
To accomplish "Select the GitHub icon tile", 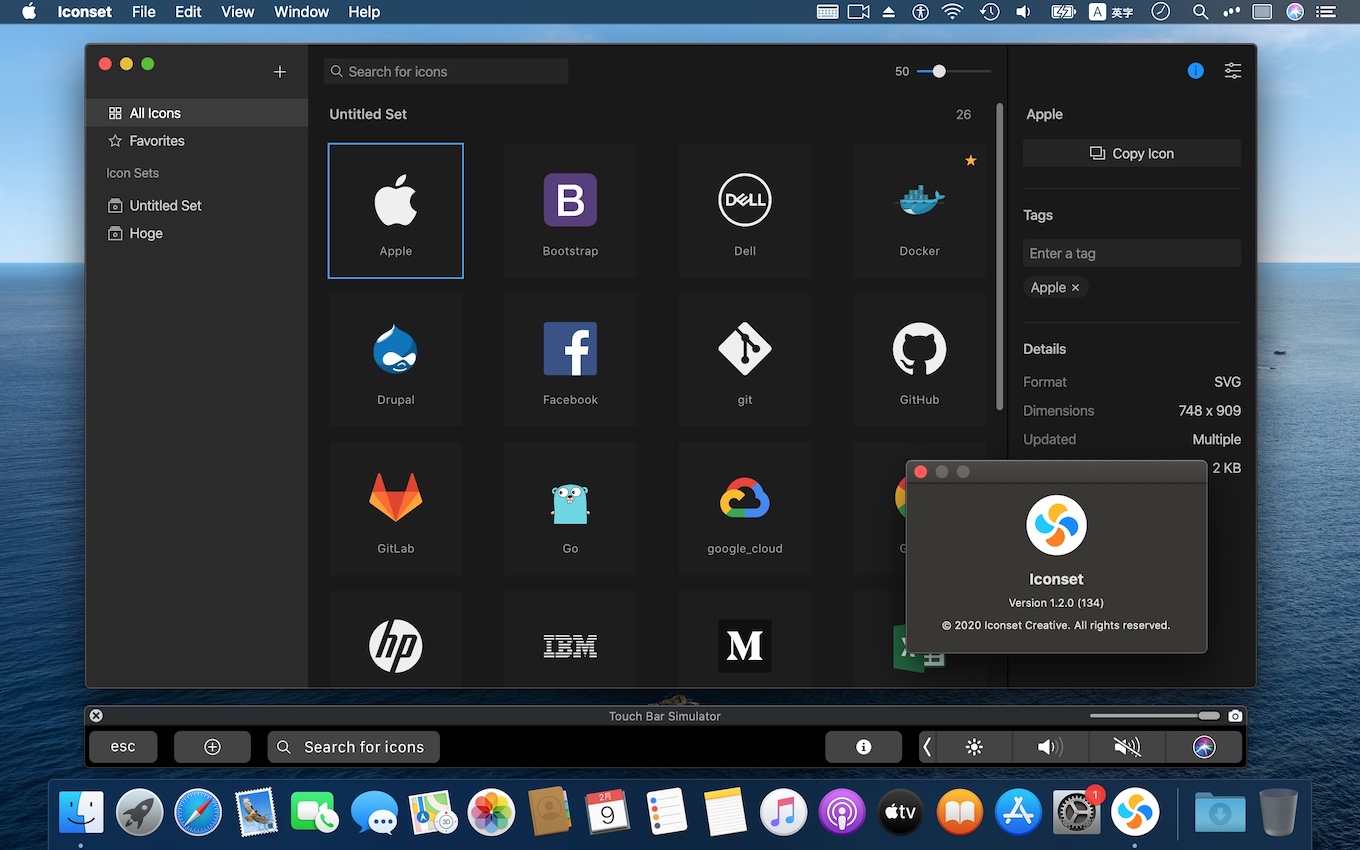I will (x=919, y=360).
